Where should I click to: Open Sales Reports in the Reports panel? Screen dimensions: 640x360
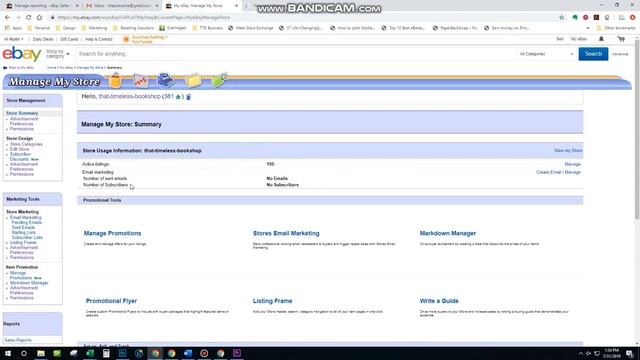coord(18,340)
